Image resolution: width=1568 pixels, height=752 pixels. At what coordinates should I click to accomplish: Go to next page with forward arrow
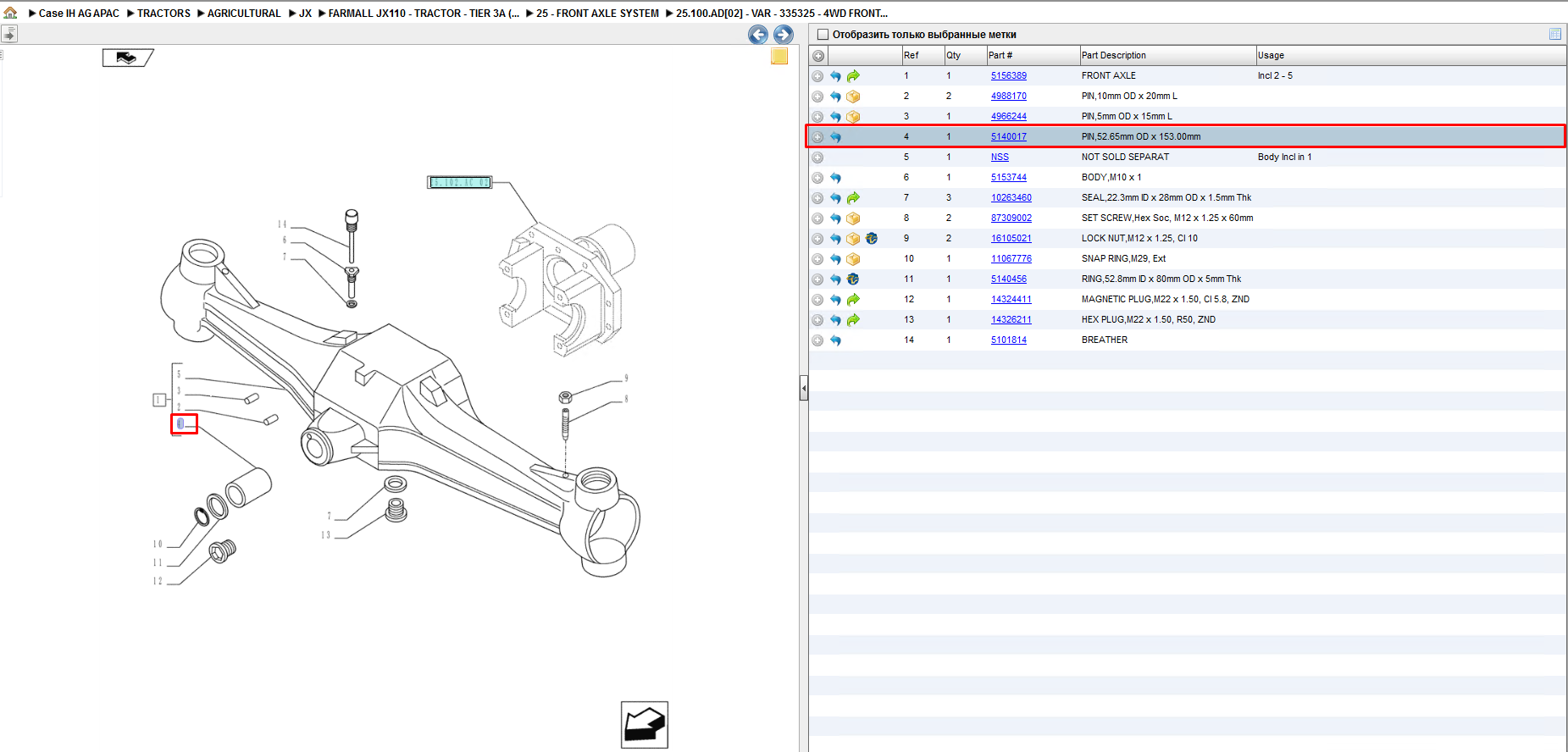(784, 35)
